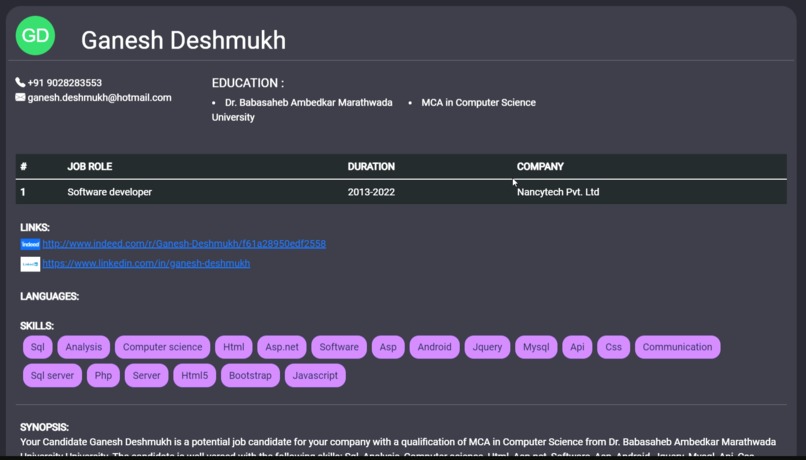Select the Sql skill tag

click(x=38, y=347)
